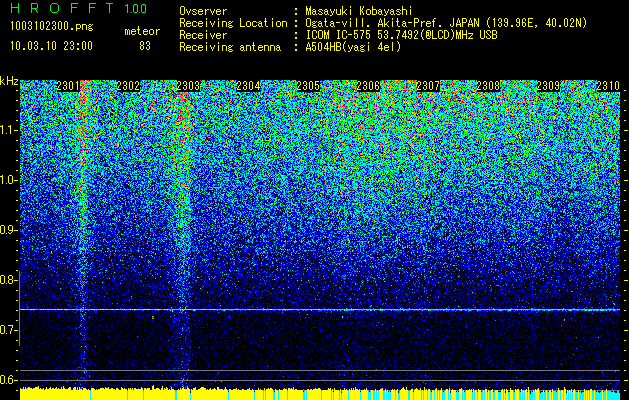The height and width of the screenshot is (400, 629).
Task: Click the filename 1003102300.png
Action: [x=52, y=27]
